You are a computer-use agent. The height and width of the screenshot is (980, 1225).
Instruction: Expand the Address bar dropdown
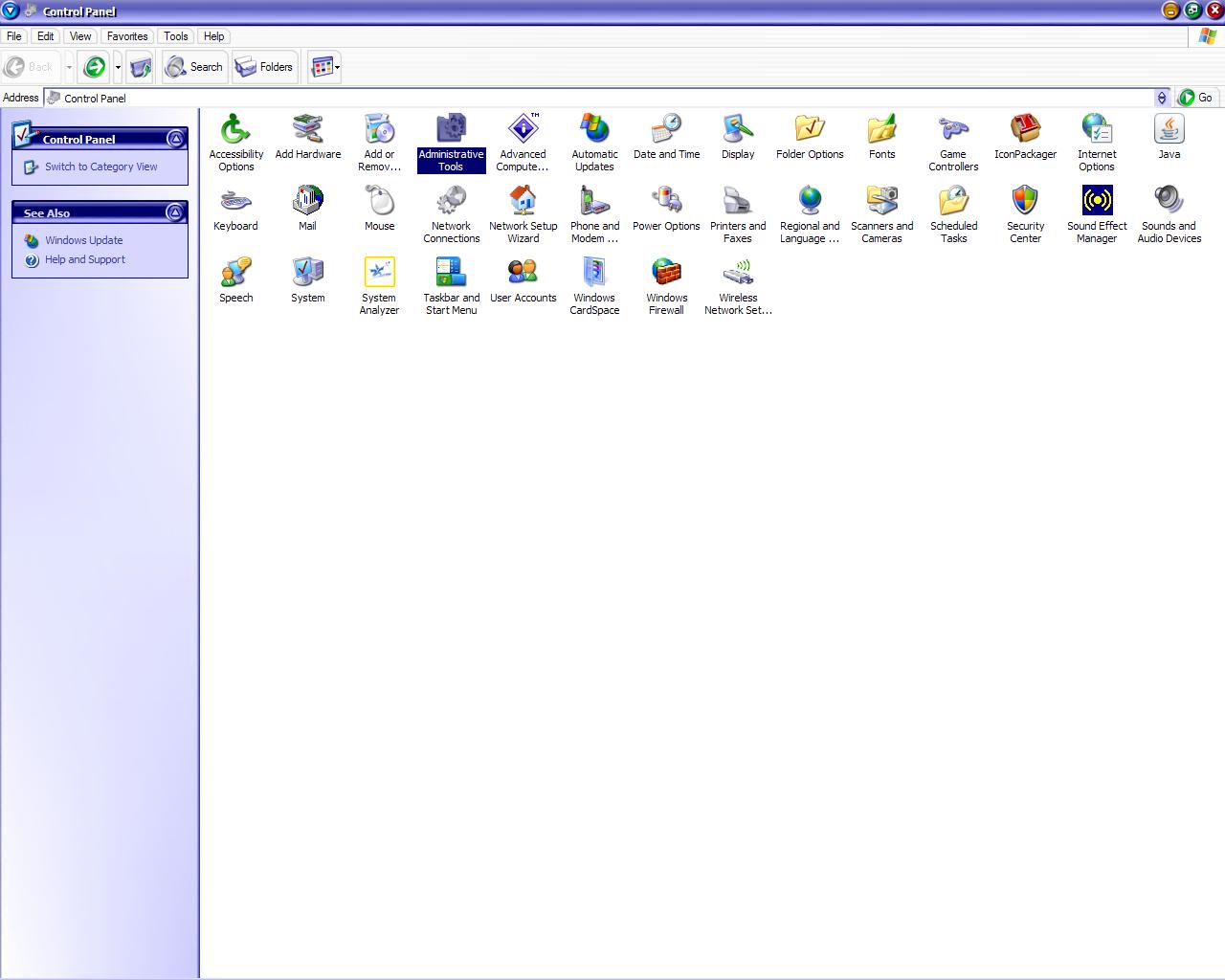(1162, 98)
